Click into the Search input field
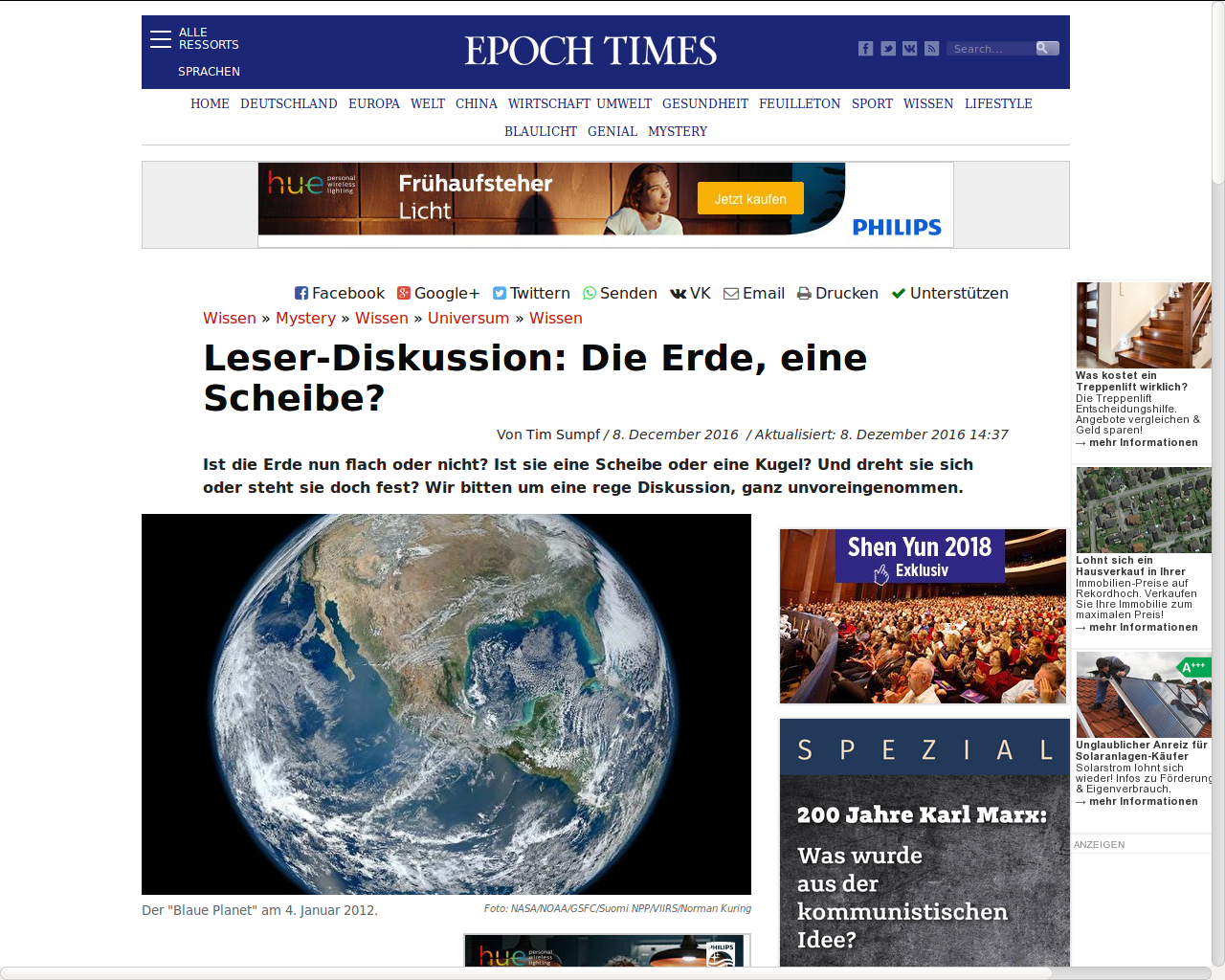The width and height of the screenshot is (1225, 980). (991, 48)
